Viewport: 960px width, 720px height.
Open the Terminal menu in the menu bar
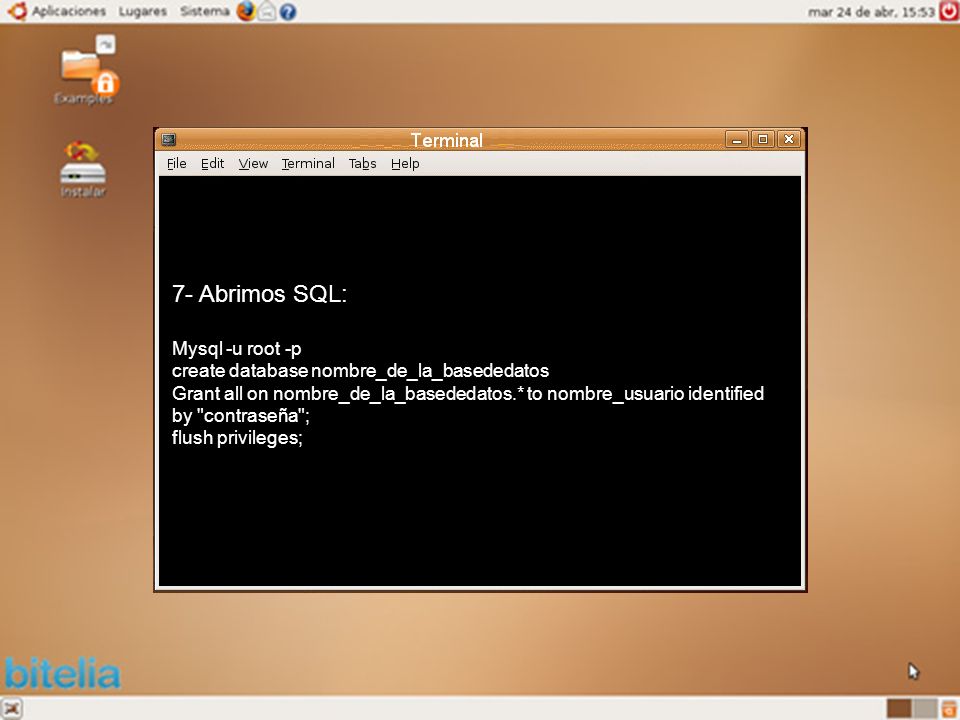pos(308,163)
